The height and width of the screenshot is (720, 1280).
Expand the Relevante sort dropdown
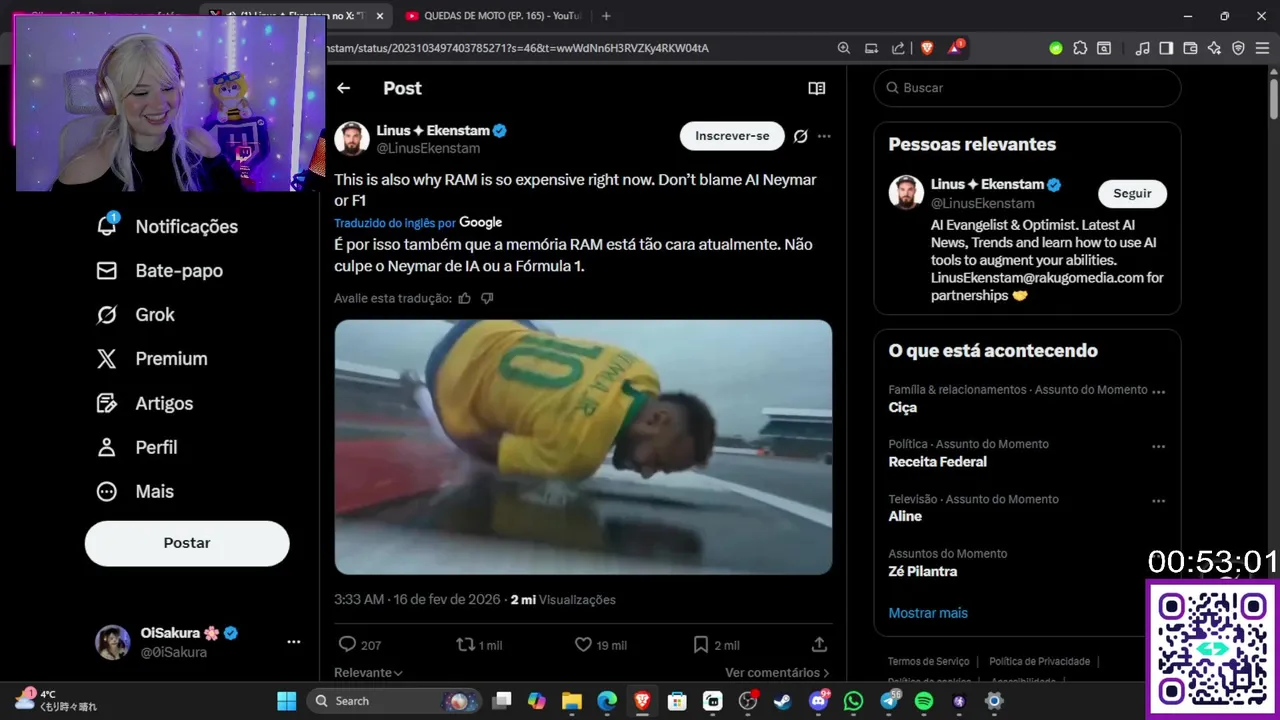[368, 673]
